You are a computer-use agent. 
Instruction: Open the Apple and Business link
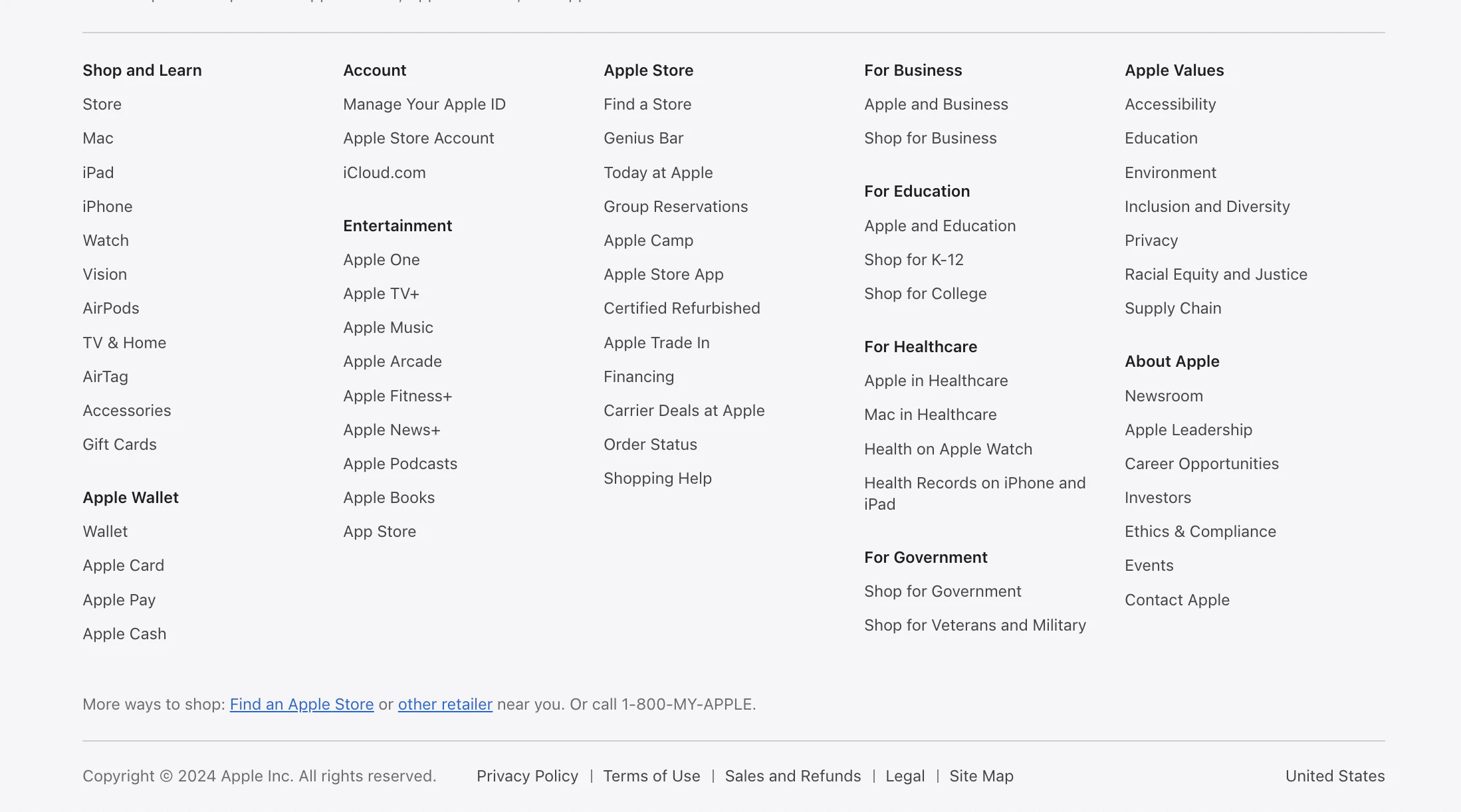coord(936,104)
